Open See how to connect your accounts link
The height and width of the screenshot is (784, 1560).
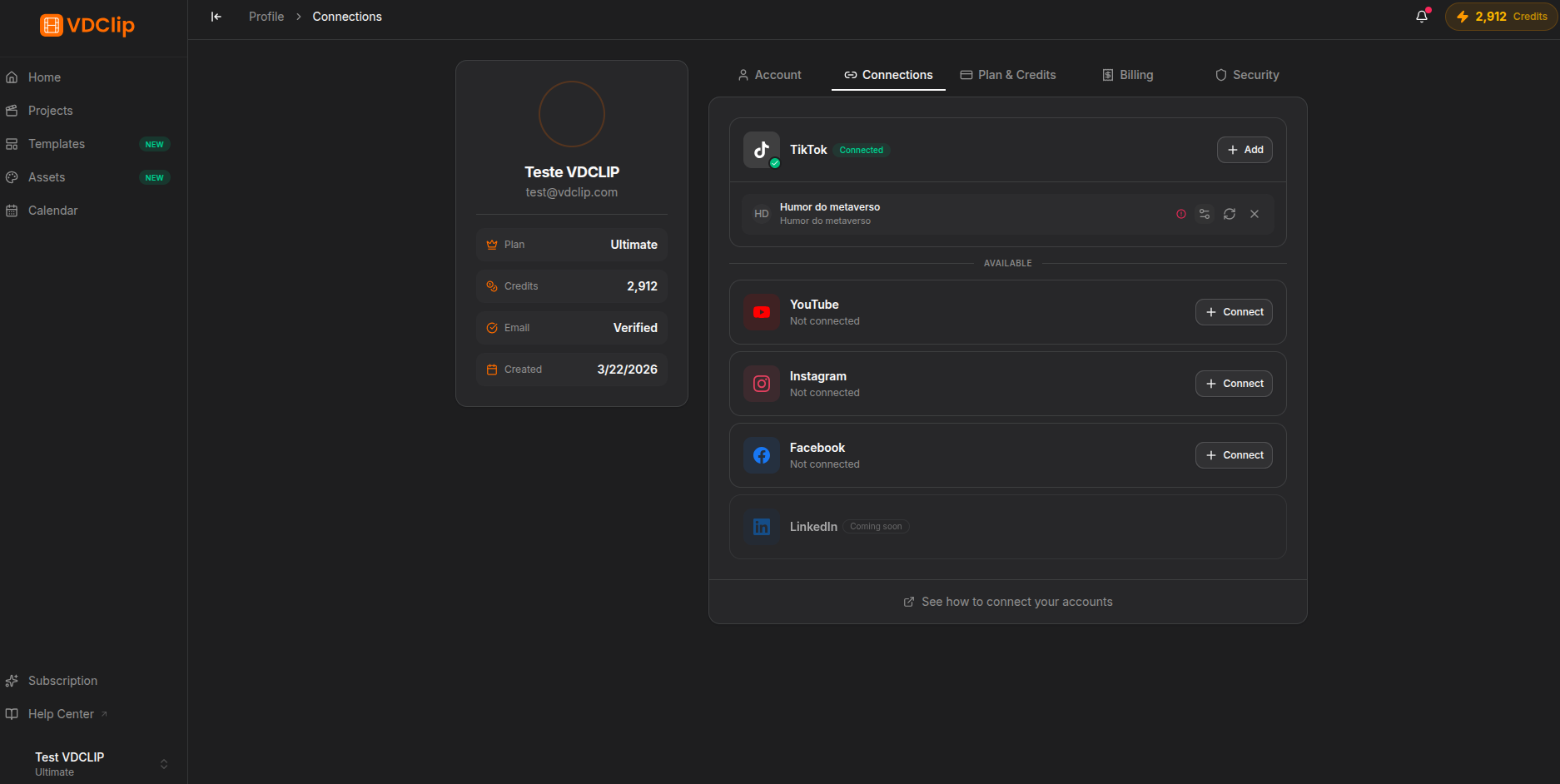click(x=1008, y=602)
